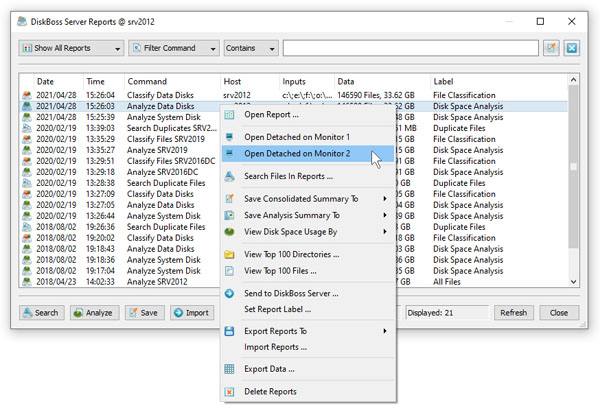Sort by the Data column header
Screen dimensions: 600x406
click(x=382, y=82)
